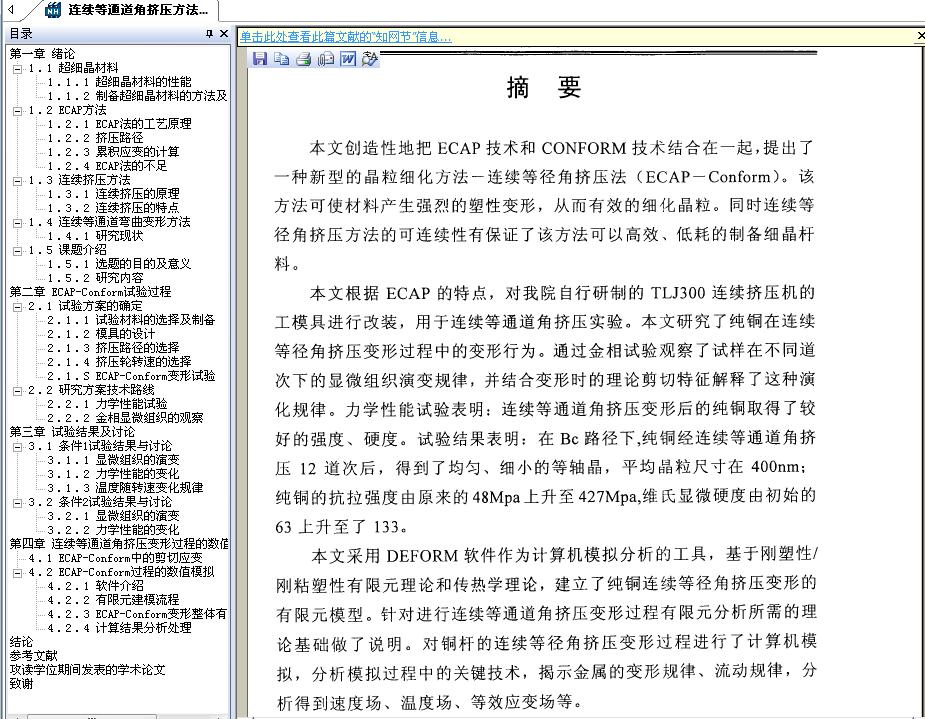
Task: Open 1.4.1 研究现状
Action: tap(95, 236)
